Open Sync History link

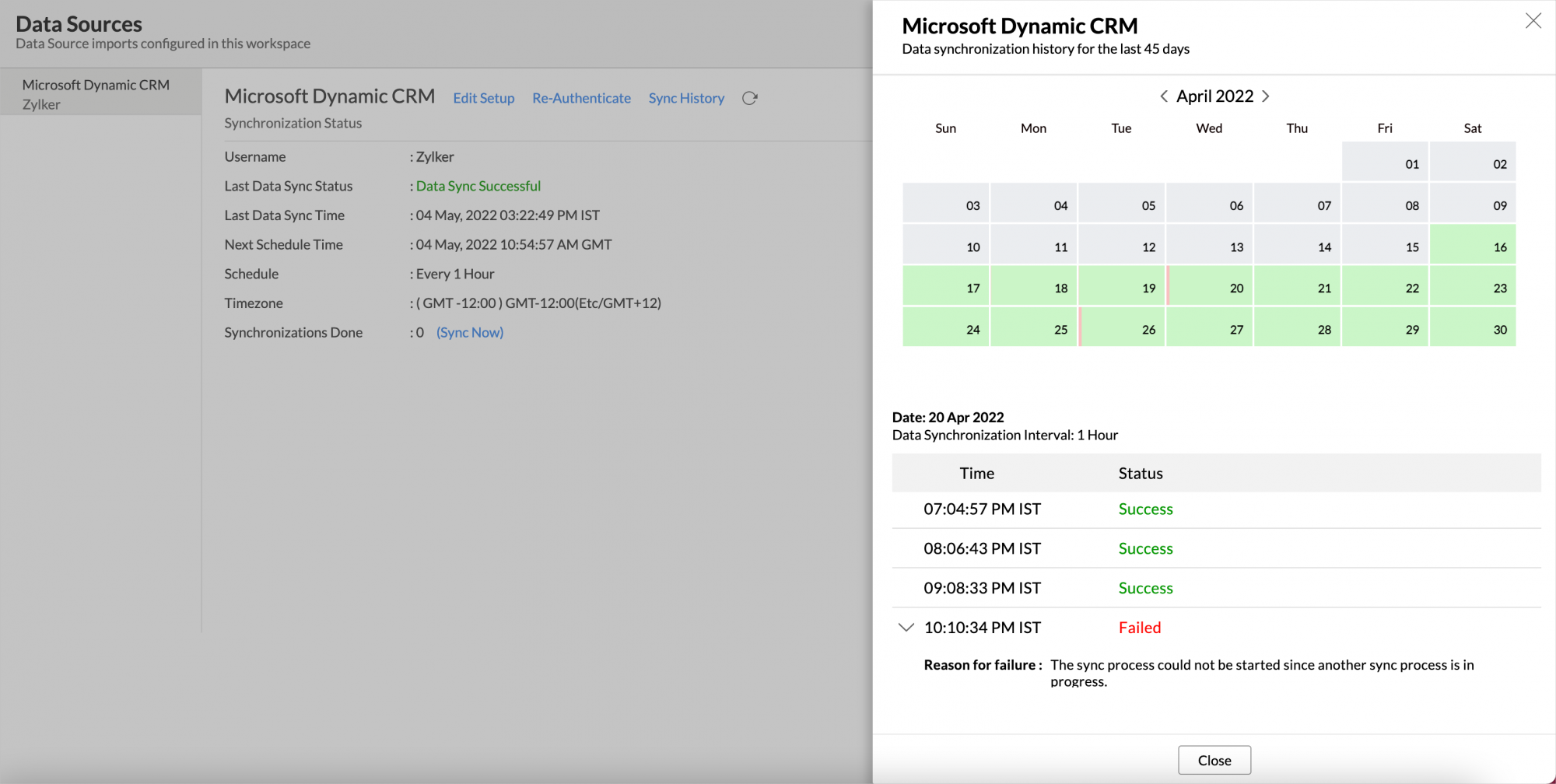tap(686, 98)
